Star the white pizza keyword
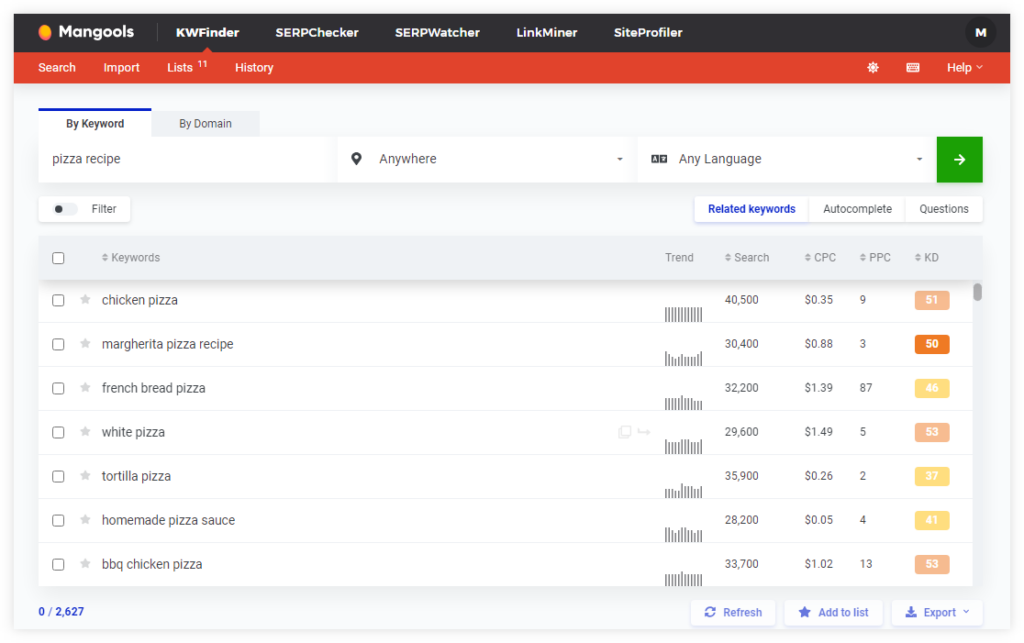Screen dimensions: 1024x643 pyautogui.click(x=85, y=431)
